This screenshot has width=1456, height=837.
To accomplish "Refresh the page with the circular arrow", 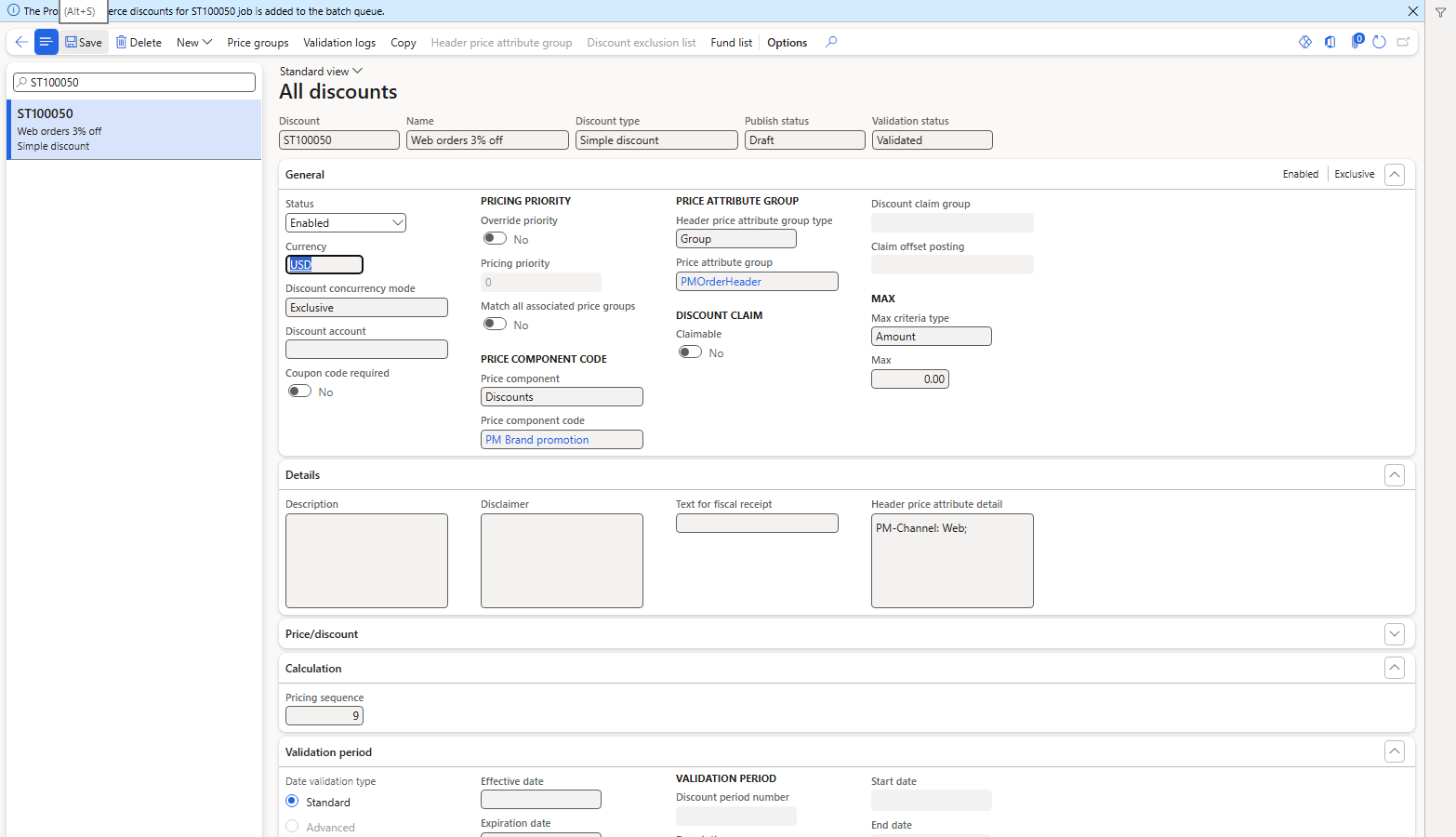I will coord(1380,42).
